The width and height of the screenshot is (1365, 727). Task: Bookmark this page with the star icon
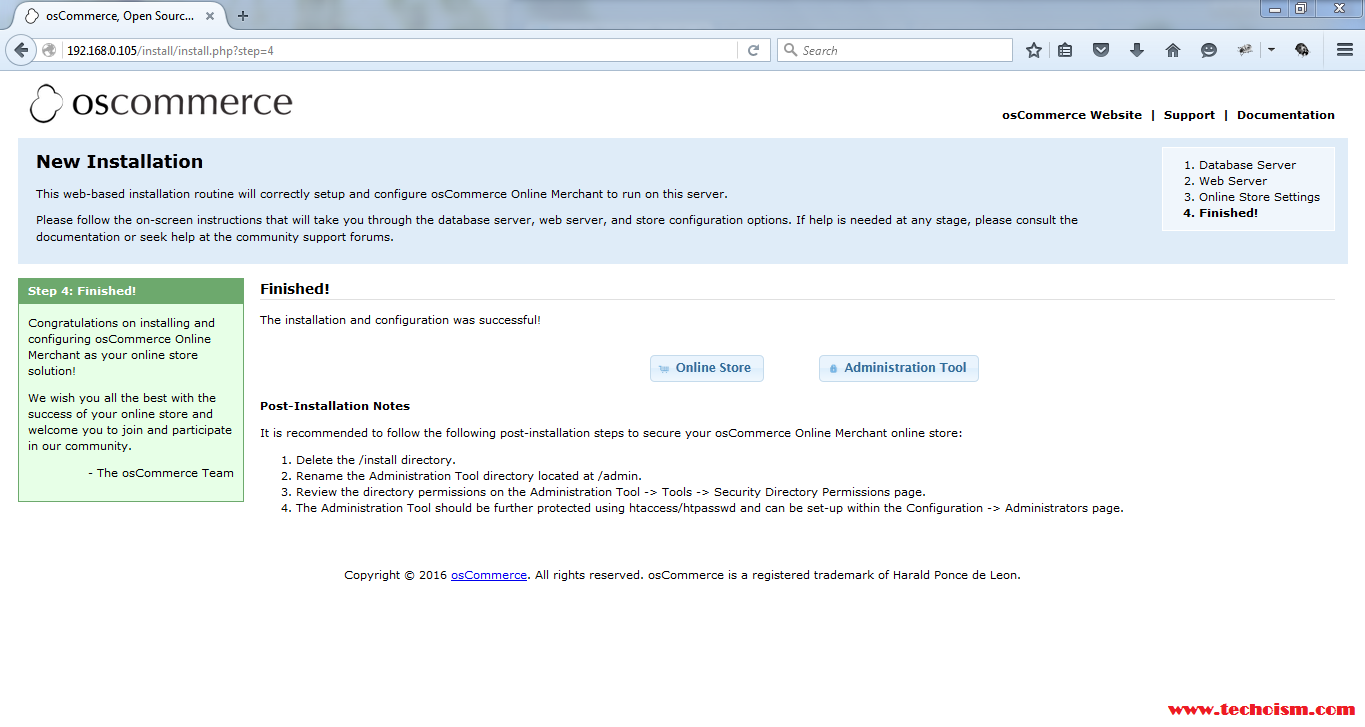1034,50
